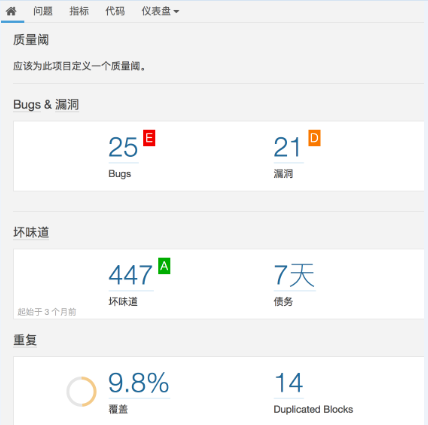Open the 问题 tab

(x=43, y=11)
